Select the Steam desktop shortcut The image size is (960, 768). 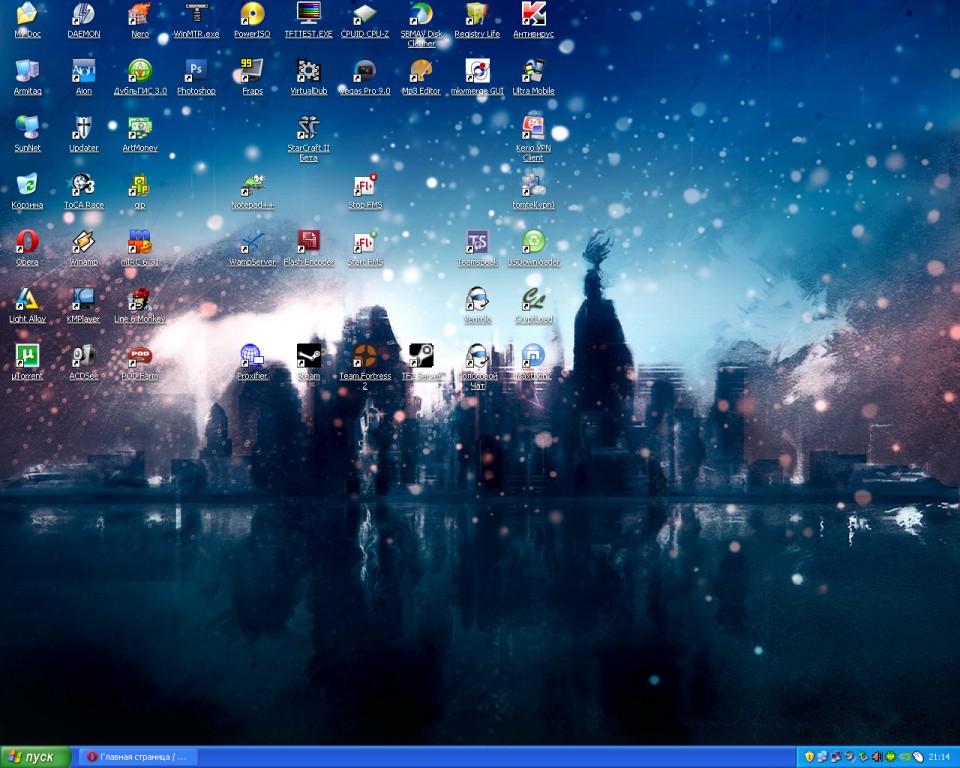(x=309, y=356)
